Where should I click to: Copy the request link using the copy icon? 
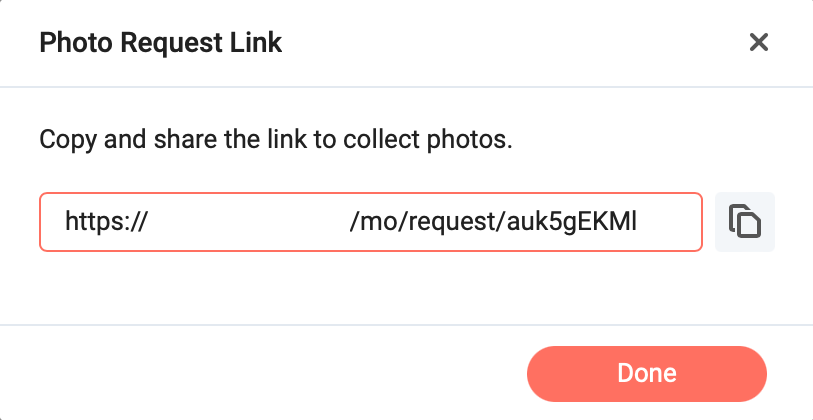point(745,222)
